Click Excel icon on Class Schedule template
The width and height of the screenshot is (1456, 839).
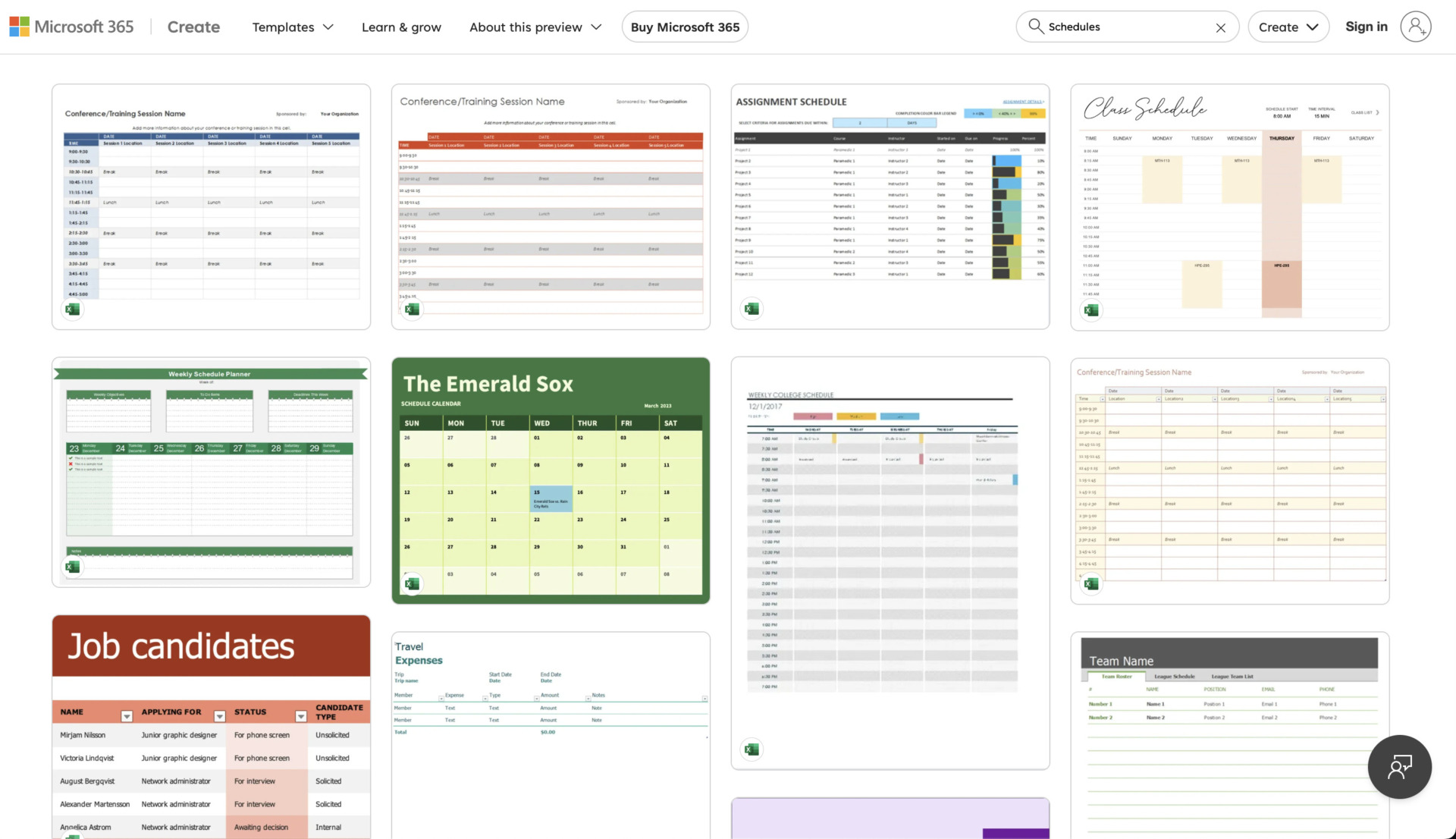pos(1091,310)
